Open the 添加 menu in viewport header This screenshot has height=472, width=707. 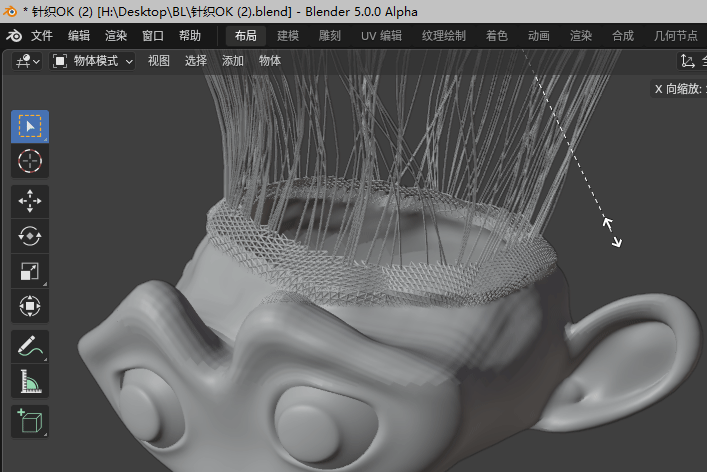coord(233,61)
